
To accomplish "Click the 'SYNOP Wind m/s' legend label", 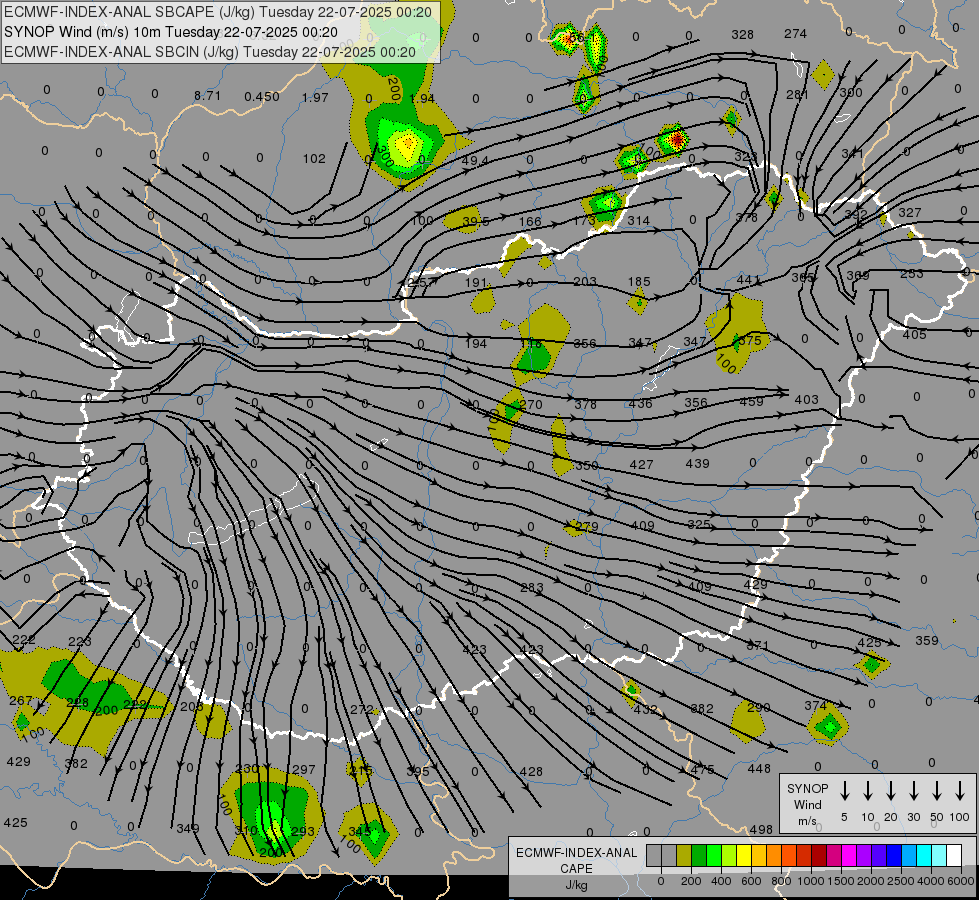I will (807, 804).
